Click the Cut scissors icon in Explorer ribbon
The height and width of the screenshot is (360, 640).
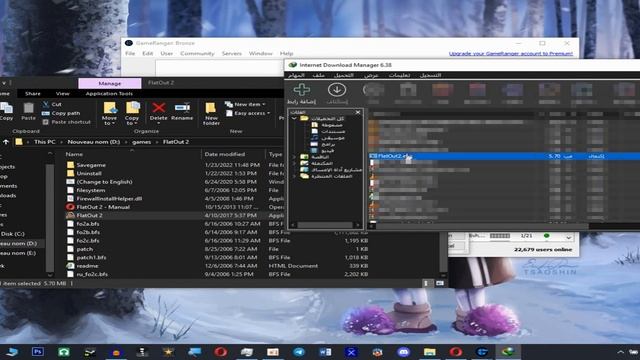[46, 104]
